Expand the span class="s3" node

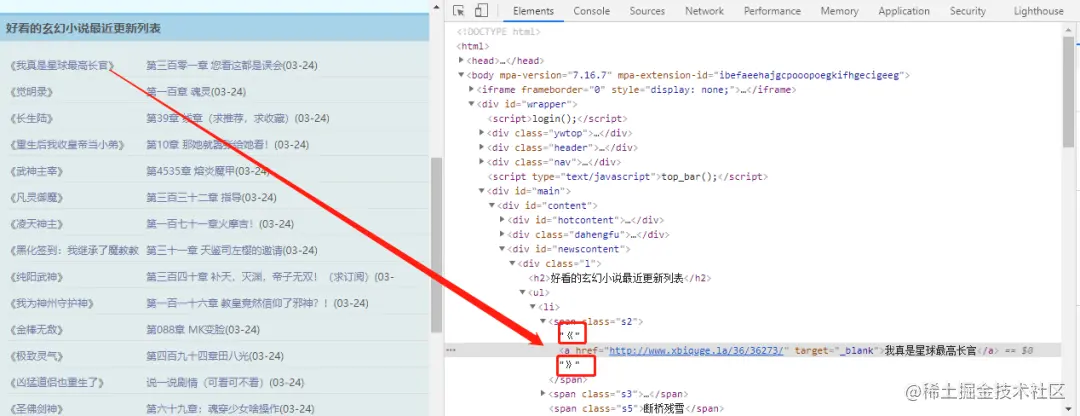click(x=543, y=394)
